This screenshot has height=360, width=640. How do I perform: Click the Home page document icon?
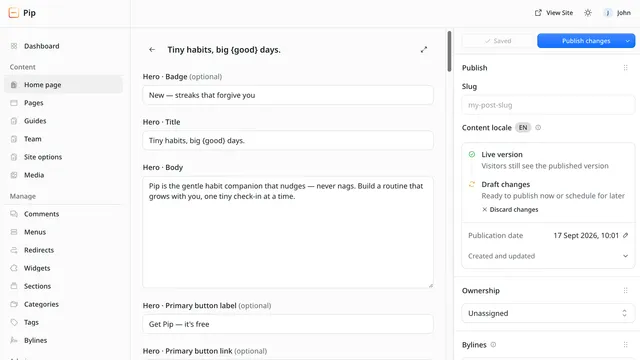pyautogui.click(x=14, y=84)
